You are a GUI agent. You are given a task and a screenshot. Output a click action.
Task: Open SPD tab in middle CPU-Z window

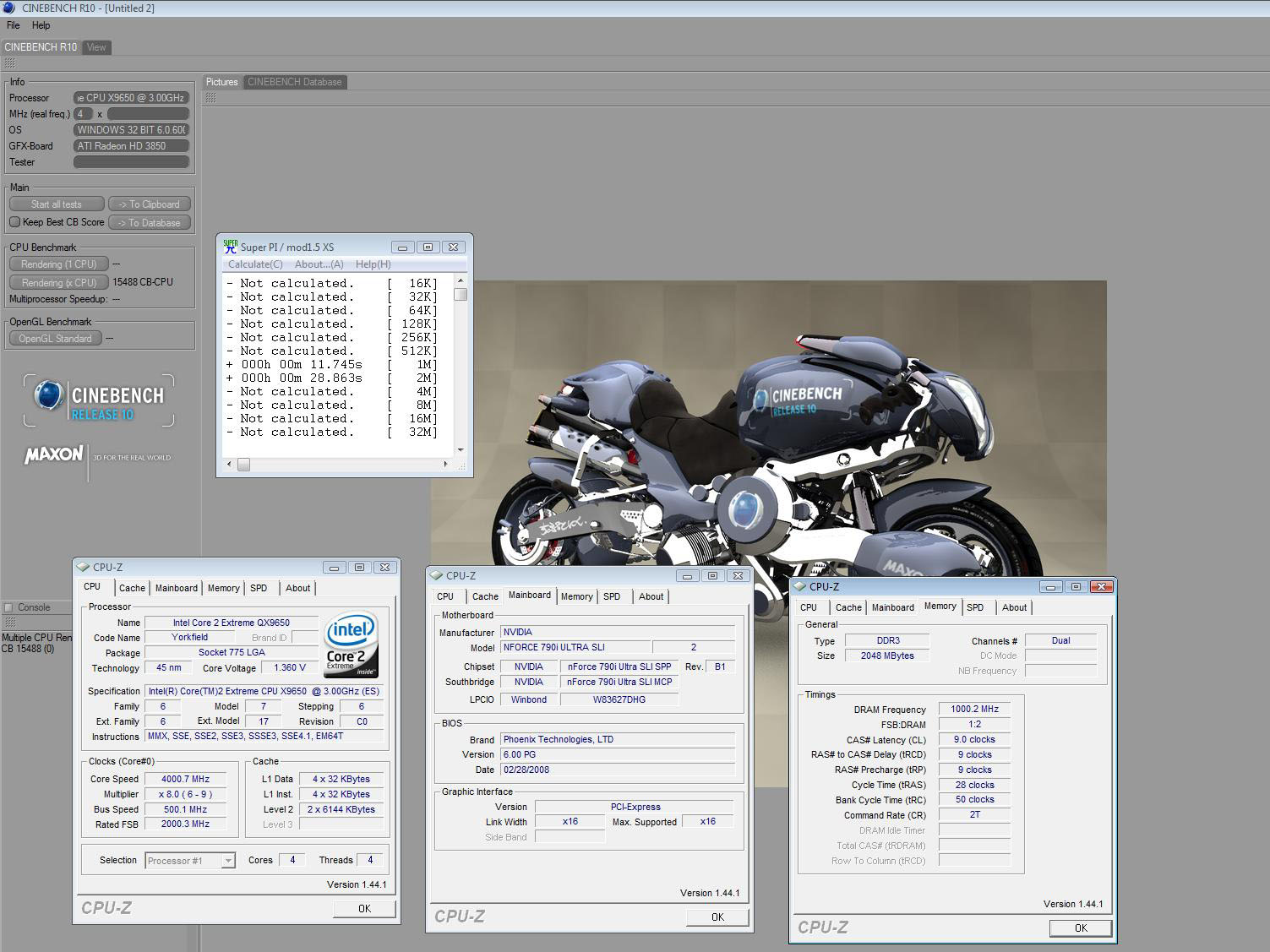click(x=612, y=596)
